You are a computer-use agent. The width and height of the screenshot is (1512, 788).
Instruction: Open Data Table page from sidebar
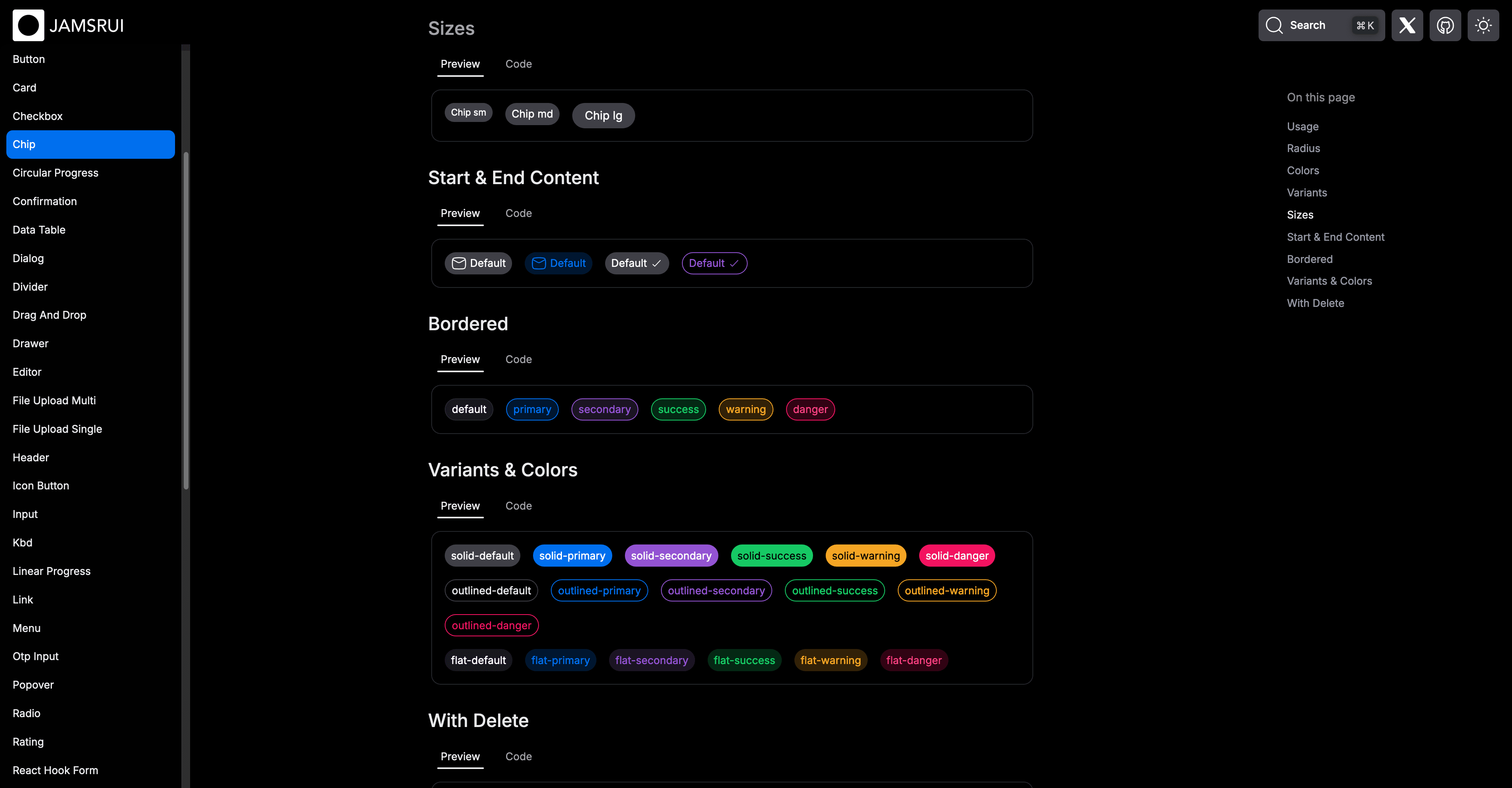point(39,229)
